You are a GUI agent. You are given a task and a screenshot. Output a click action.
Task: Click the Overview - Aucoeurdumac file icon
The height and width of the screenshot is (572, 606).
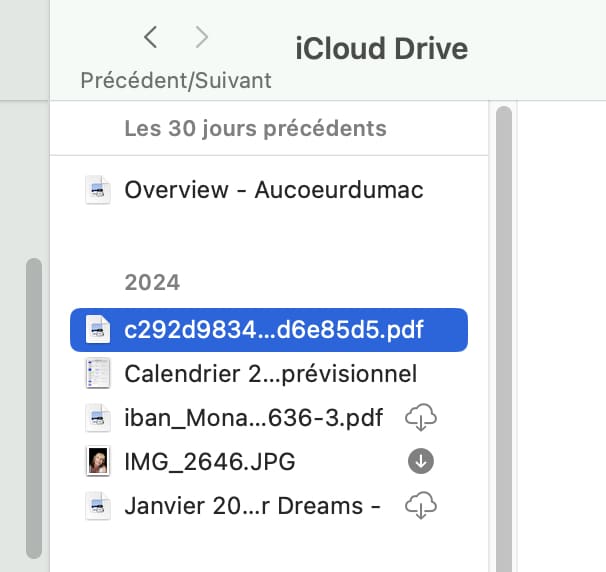(98, 190)
